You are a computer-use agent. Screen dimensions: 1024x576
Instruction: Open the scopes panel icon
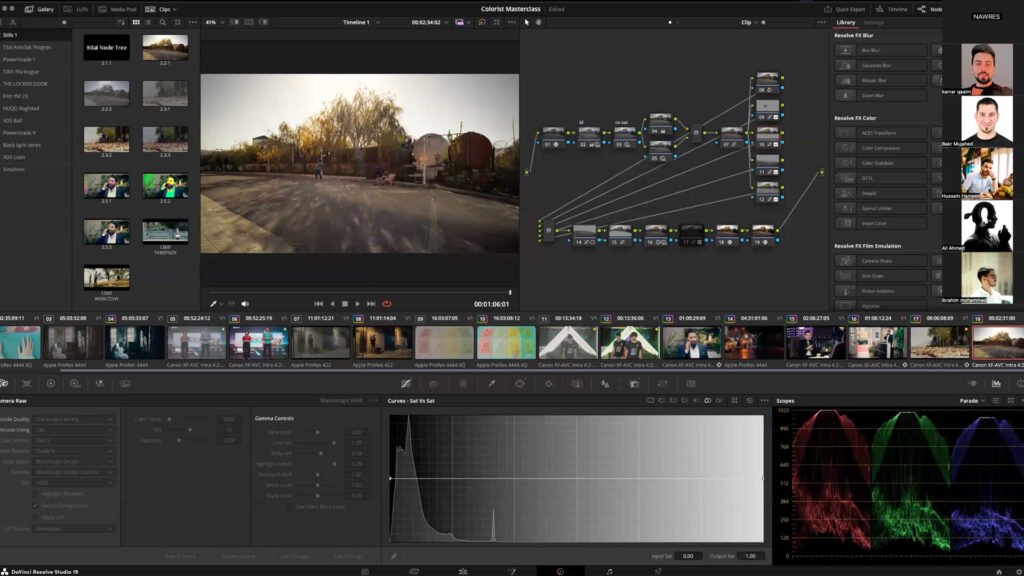(996, 384)
